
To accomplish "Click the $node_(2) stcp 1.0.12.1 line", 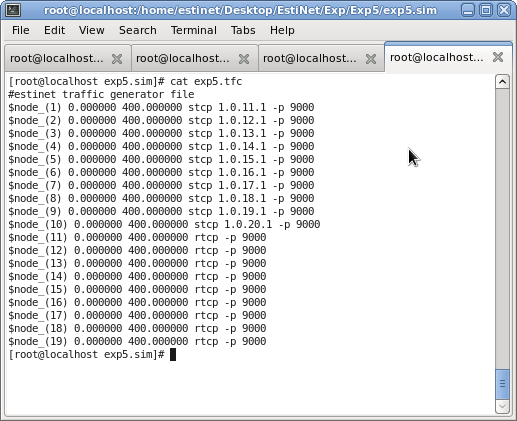I will coord(161,121).
